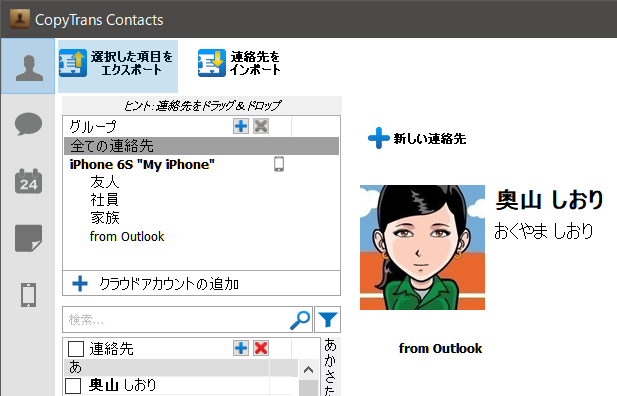The width and height of the screenshot is (617, 396).
Task: Click the contact photo of 奥山 しおり
Action: 422,247
